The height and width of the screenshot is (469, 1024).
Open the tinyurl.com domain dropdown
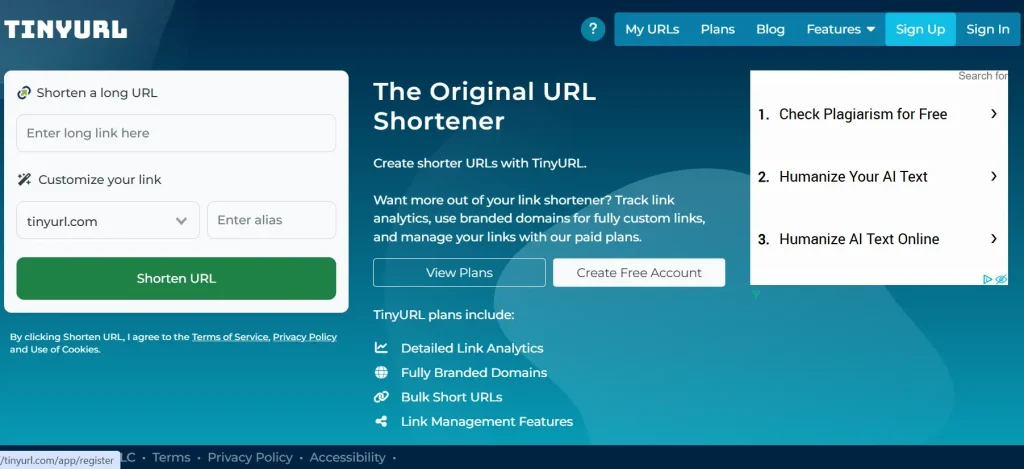click(x=108, y=221)
